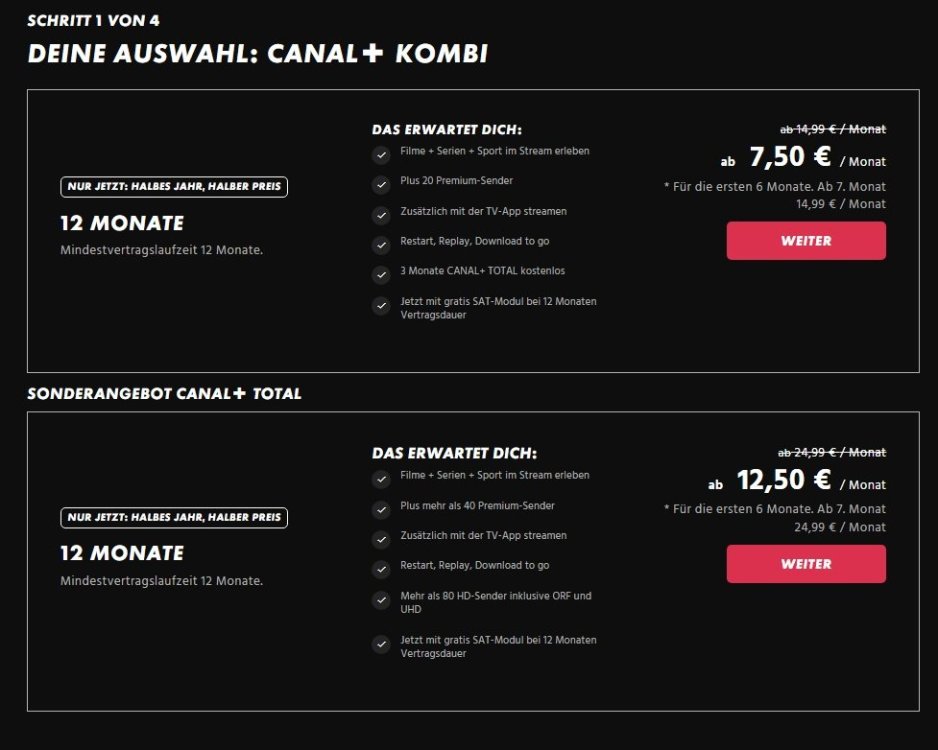
Task: Click first checkmark in CANAL+ Total feature list
Action: click(381, 480)
